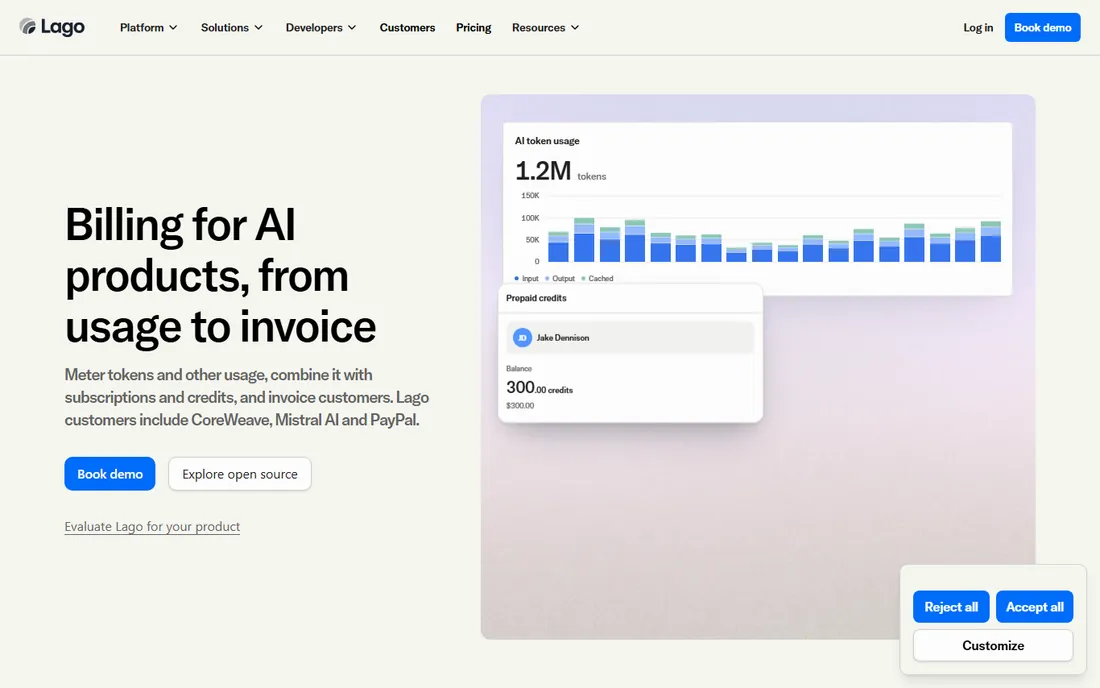Go to the Customers page
The image size is (1100, 688).
(408, 27)
